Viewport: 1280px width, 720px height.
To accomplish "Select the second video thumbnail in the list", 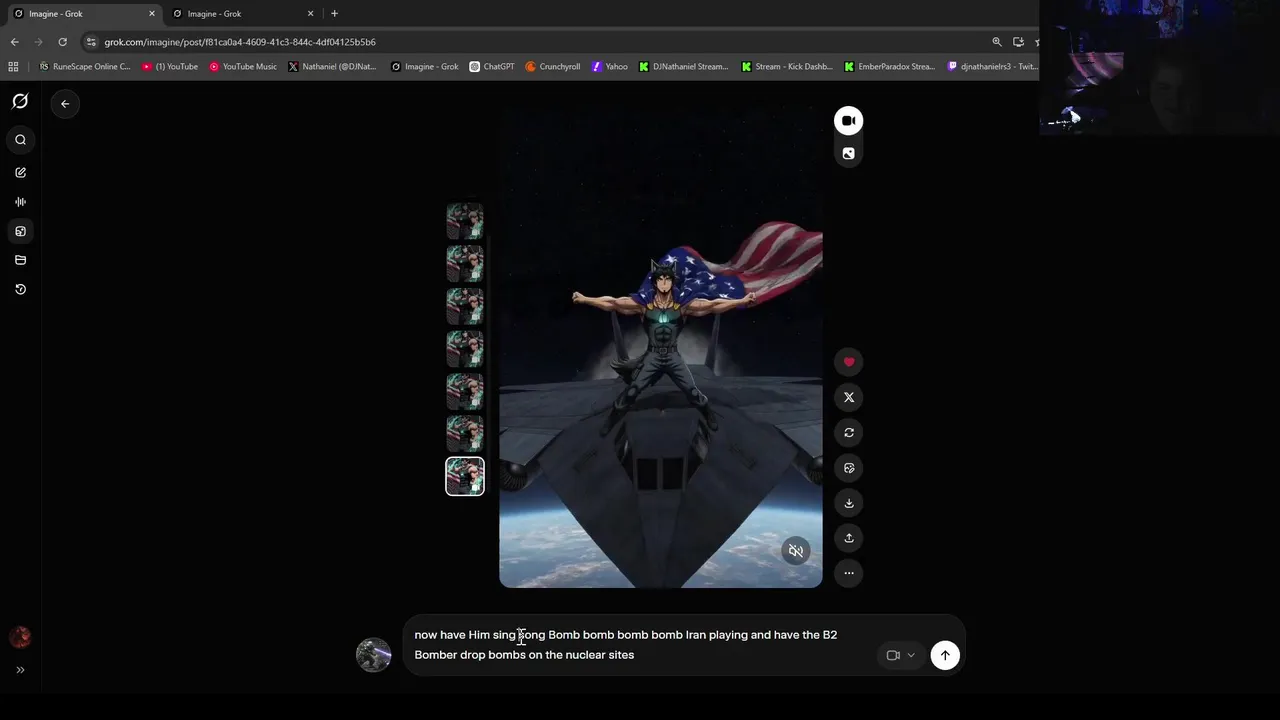I will pyautogui.click(x=465, y=264).
